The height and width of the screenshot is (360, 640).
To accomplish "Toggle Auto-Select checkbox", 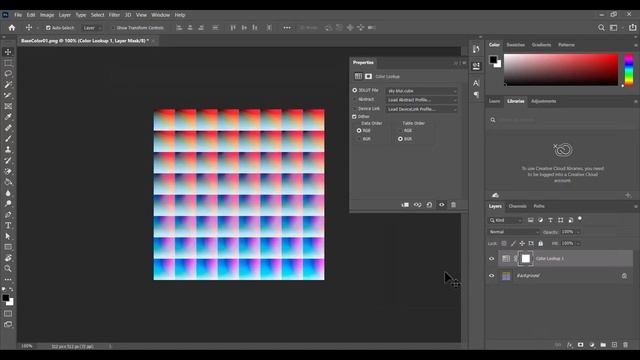I will pyautogui.click(x=48, y=28).
